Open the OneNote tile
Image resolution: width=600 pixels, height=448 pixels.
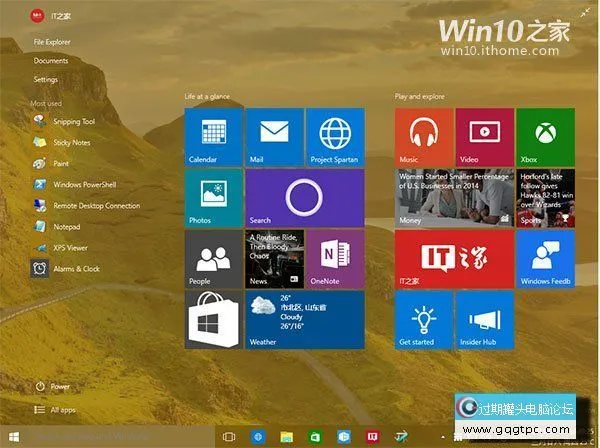(x=335, y=259)
